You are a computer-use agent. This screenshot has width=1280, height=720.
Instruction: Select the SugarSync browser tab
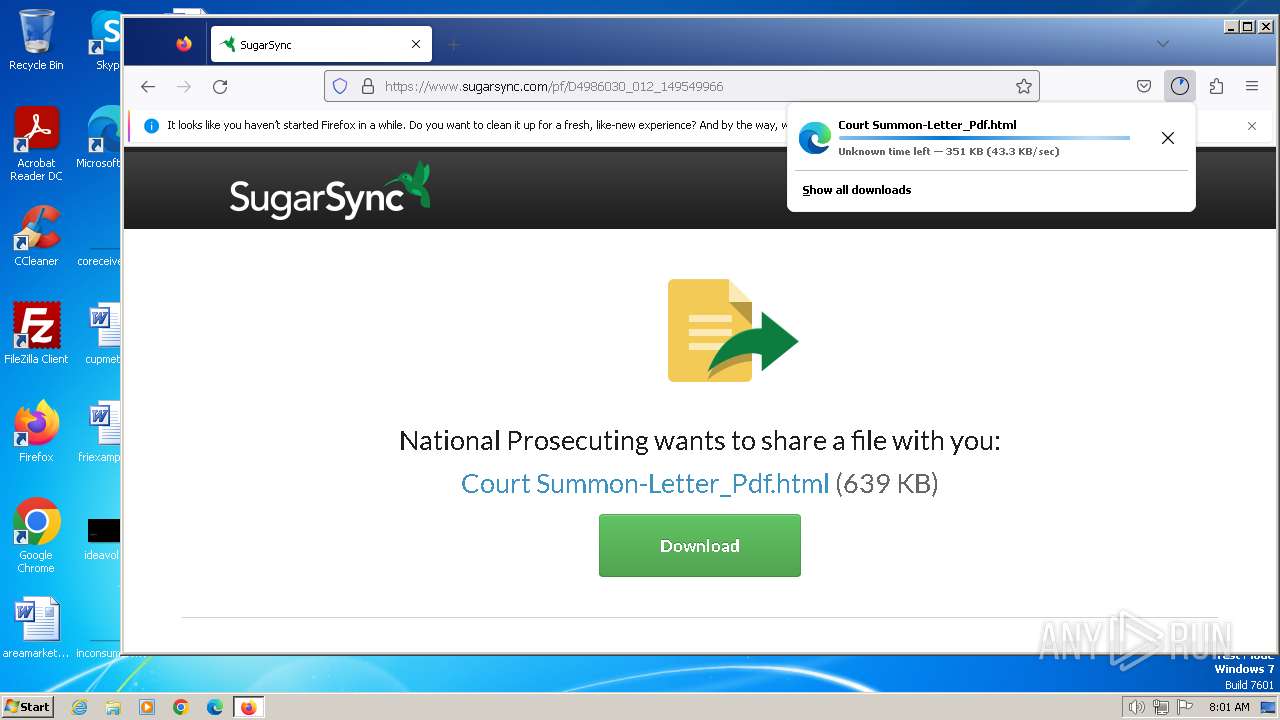[x=321, y=44]
